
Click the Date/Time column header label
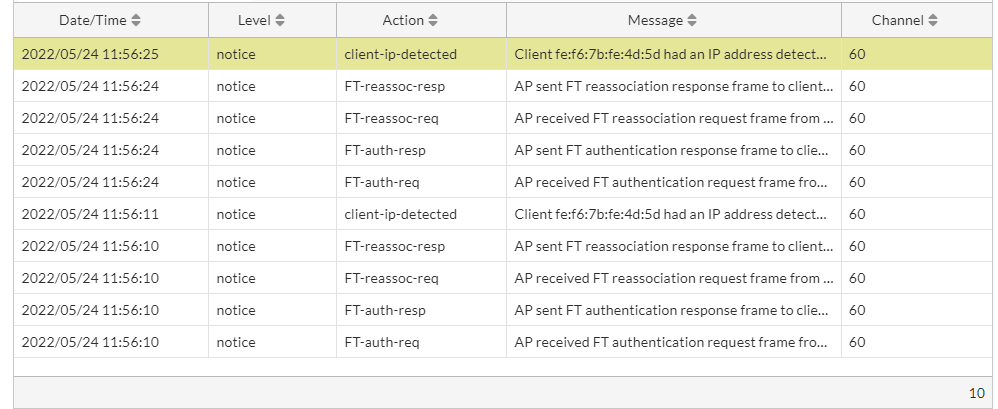point(93,20)
